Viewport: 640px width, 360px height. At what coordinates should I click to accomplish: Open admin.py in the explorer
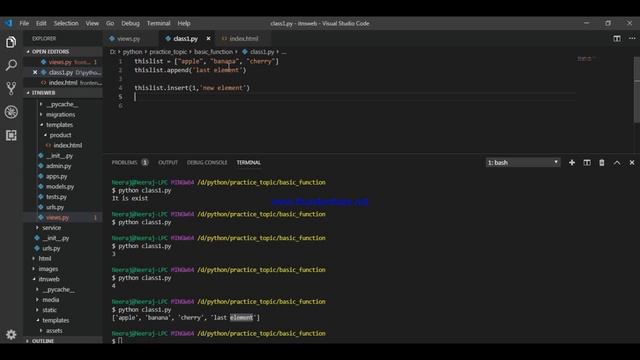tap(58, 166)
